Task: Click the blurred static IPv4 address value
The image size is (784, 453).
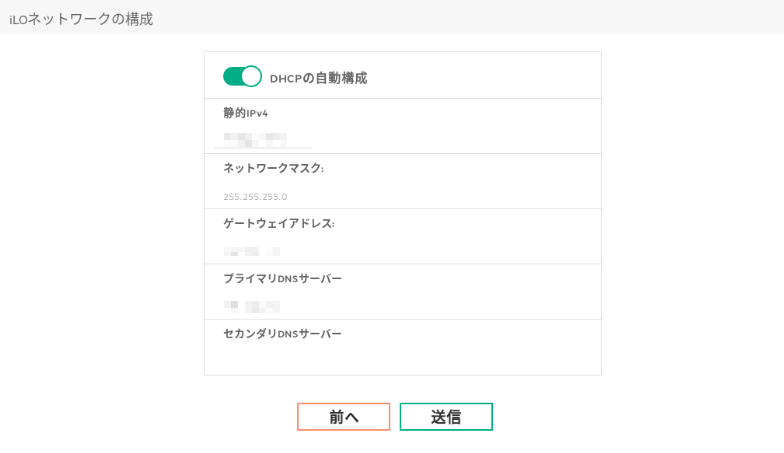Action: point(255,139)
